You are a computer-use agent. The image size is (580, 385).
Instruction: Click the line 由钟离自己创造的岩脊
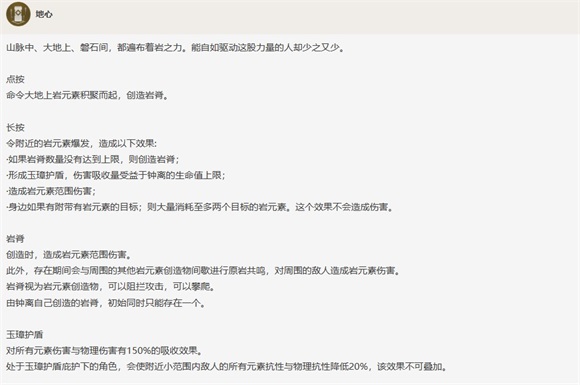pos(106,303)
